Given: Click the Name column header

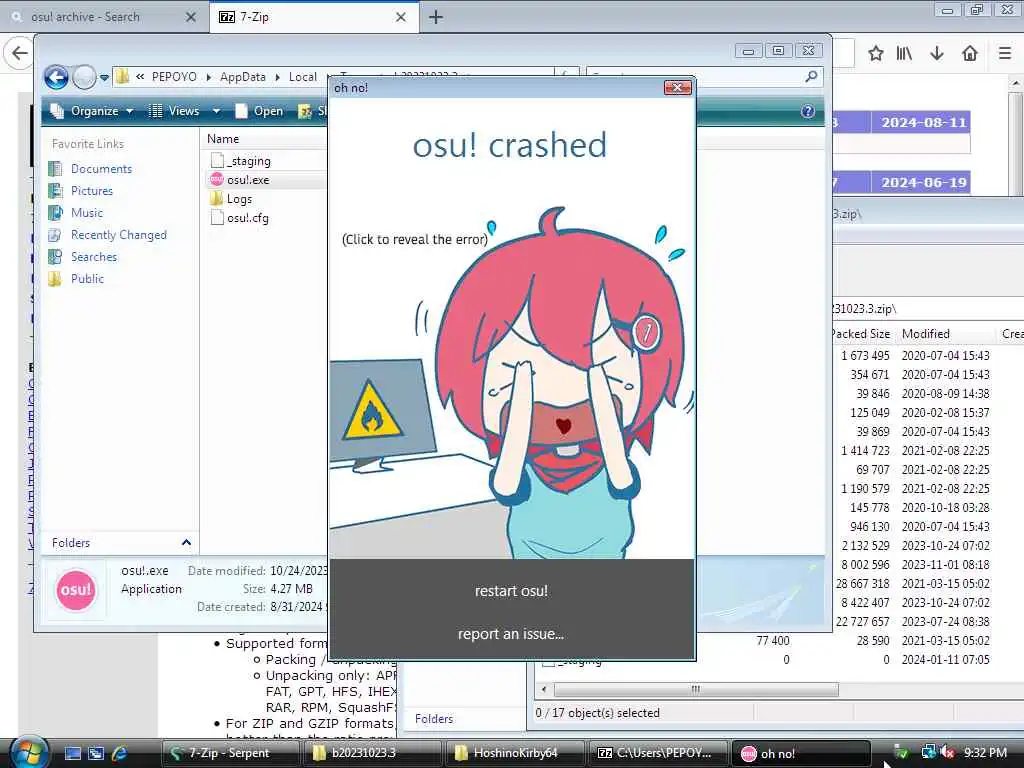Looking at the screenshot, I should coord(223,138).
